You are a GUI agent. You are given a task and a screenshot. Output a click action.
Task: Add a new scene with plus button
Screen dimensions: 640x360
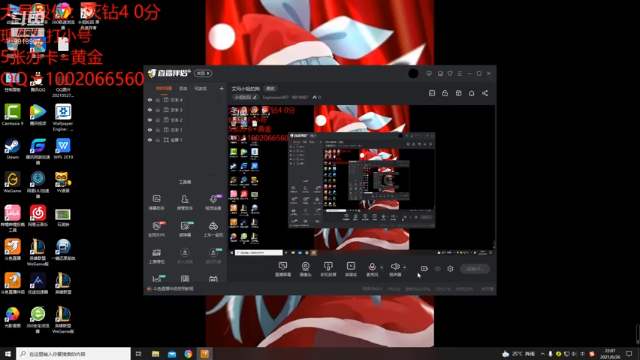pyautogui.click(x=221, y=88)
